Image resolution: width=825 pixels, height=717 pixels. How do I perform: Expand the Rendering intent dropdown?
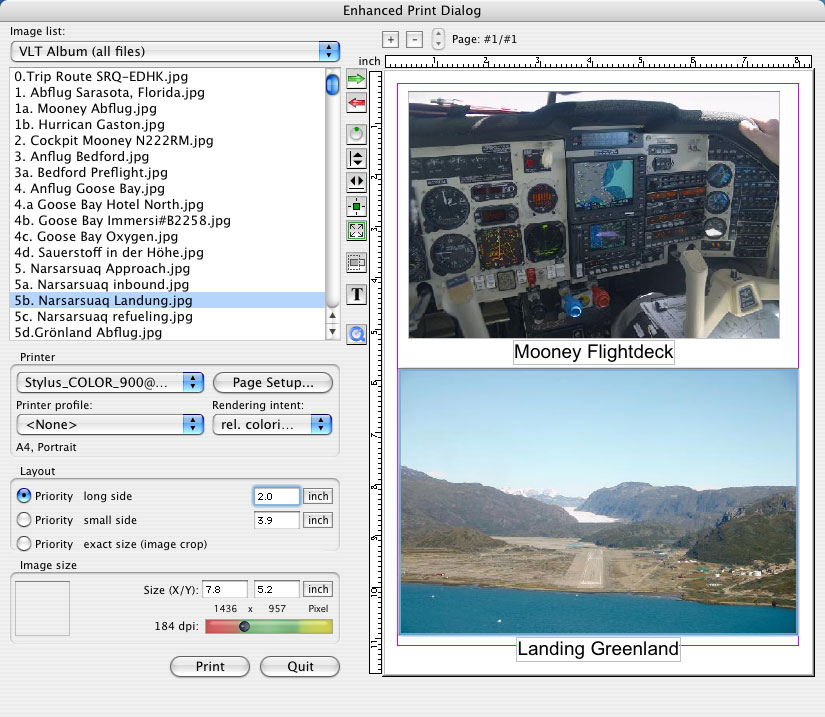271,425
